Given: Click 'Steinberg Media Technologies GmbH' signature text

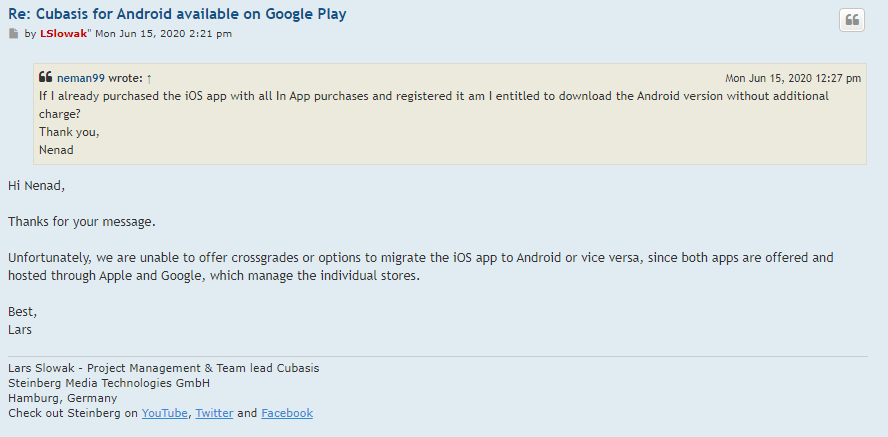Looking at the screenshot, I should click(109, 383).
